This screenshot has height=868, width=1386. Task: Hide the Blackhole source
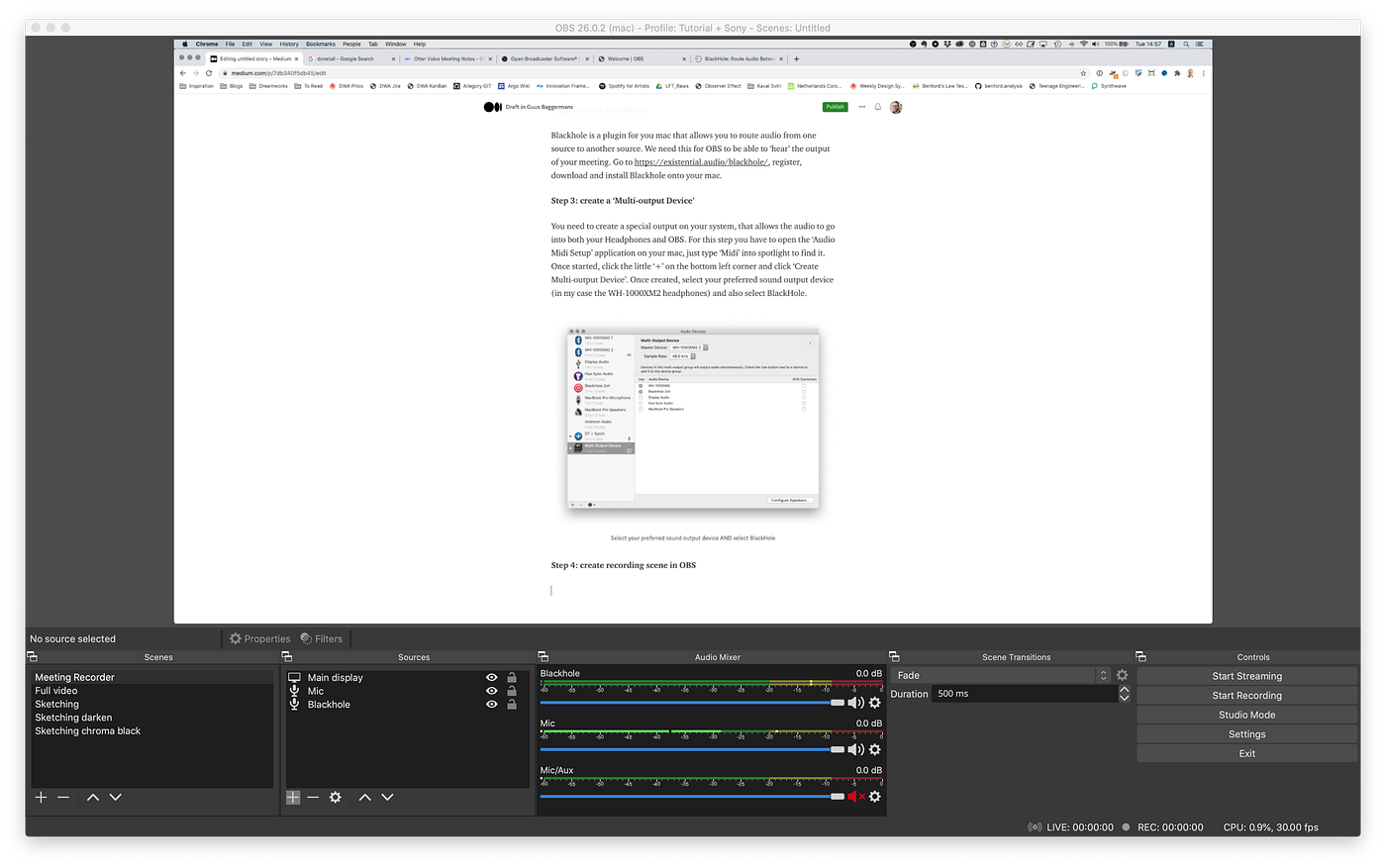[492, 705]
